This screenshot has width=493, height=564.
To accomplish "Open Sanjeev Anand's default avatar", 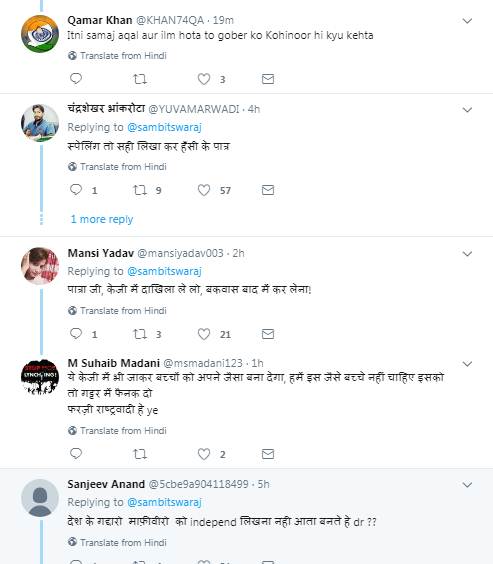I will (40, 498).
